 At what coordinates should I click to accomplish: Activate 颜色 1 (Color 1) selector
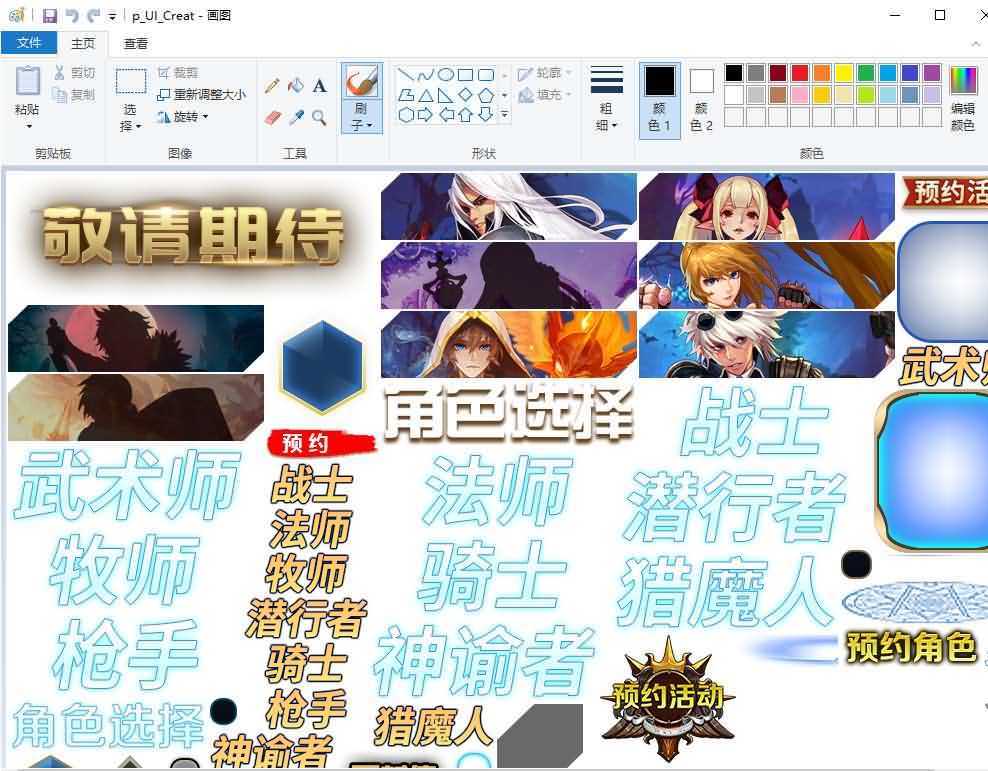[659, 99]
